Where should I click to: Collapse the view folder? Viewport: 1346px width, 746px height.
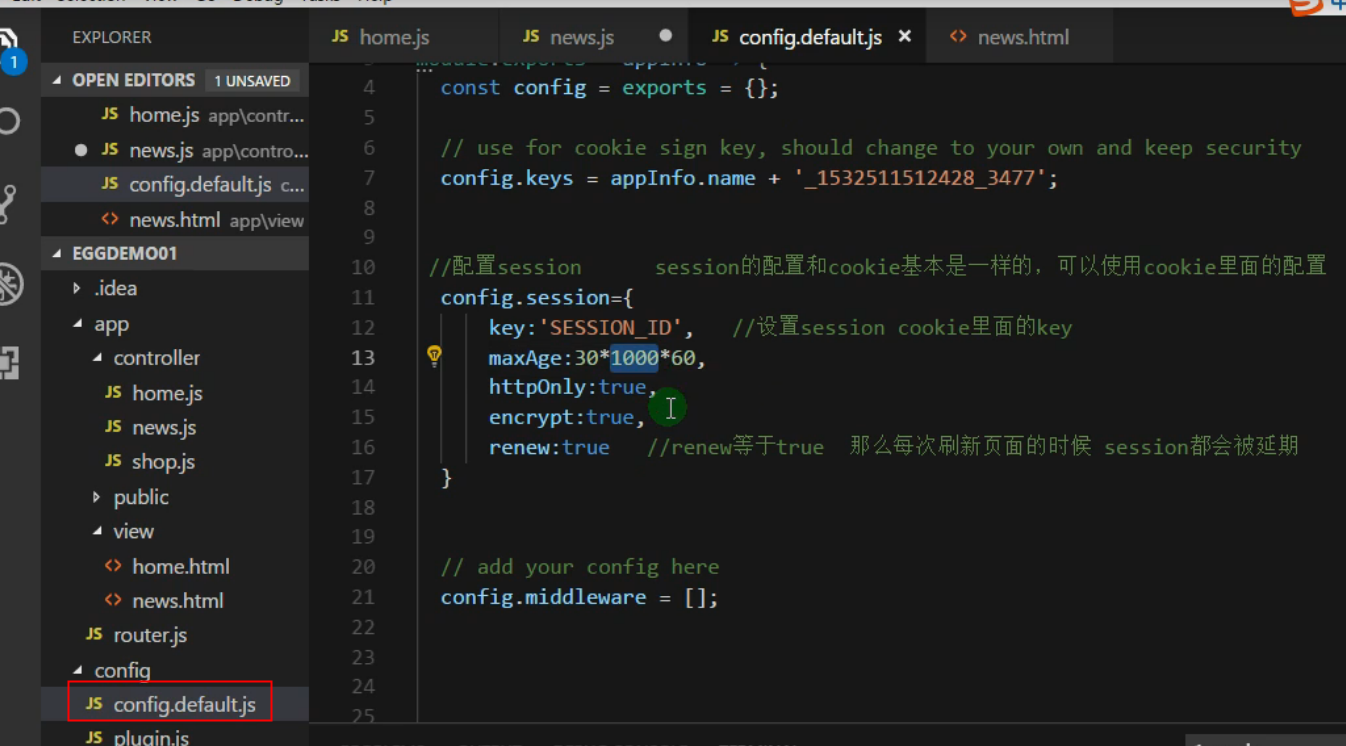(133, 531)
